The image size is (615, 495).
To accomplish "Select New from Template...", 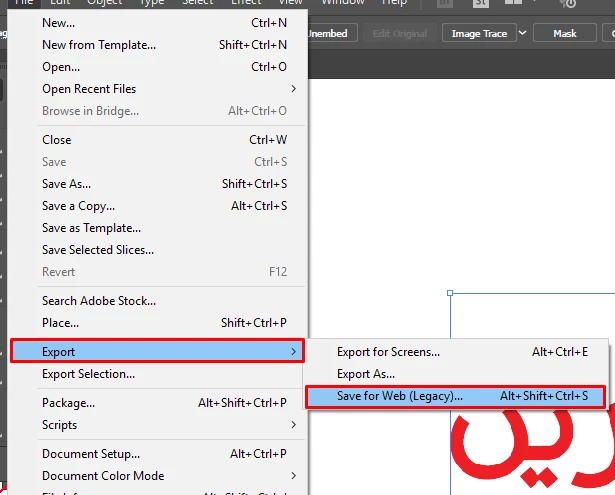I will pyautogui.click(x=157, y=45).
